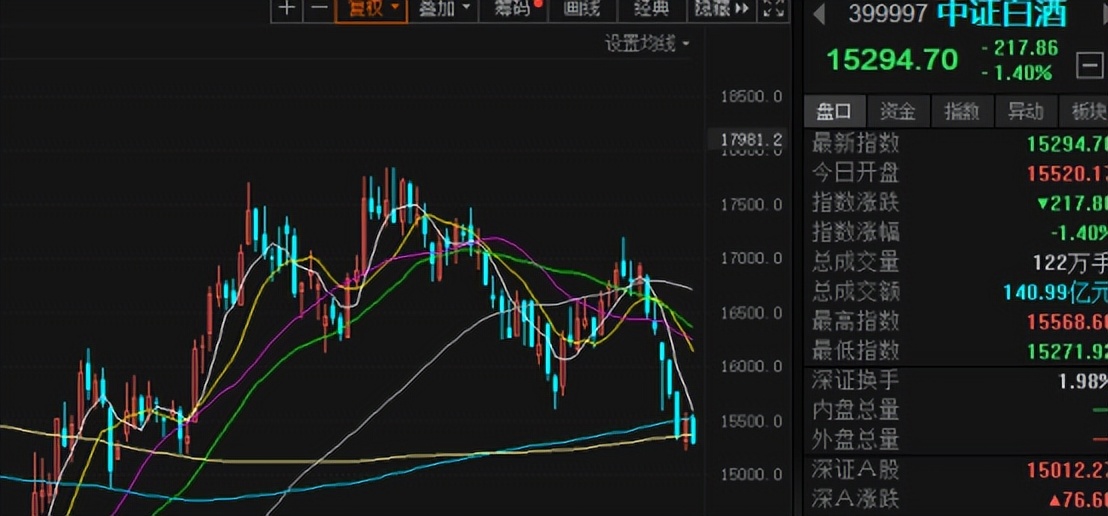This screenshot has height=516, width=1108.
Task: Click stock code 399997
Action: [x=888, y=13]
